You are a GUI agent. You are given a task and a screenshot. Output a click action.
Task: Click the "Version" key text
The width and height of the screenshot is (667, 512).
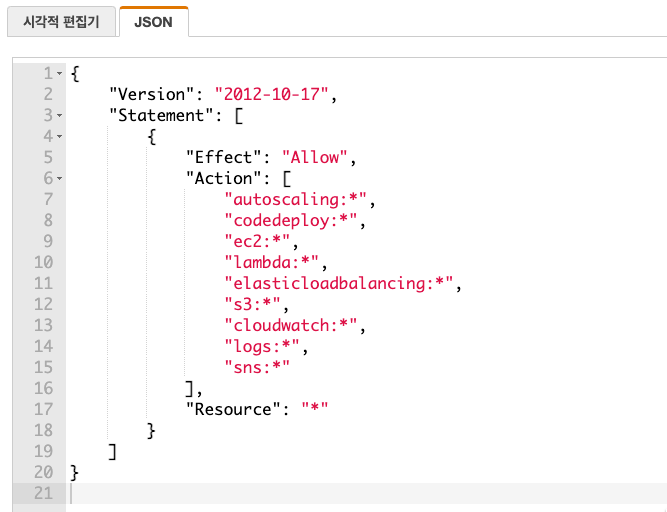152,94
